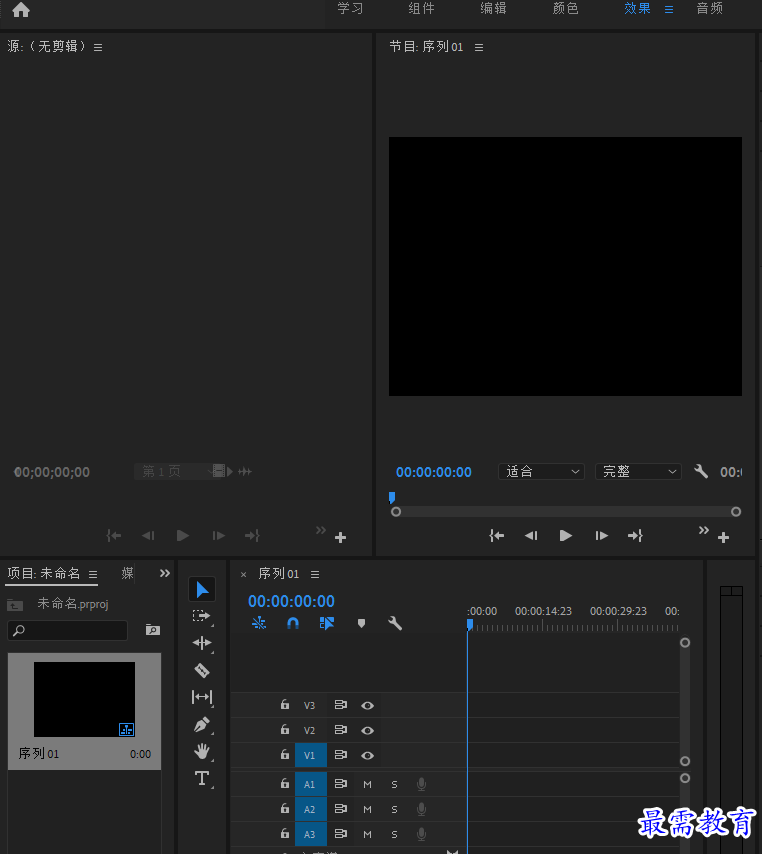Mute audio track A1

[368, 784]
